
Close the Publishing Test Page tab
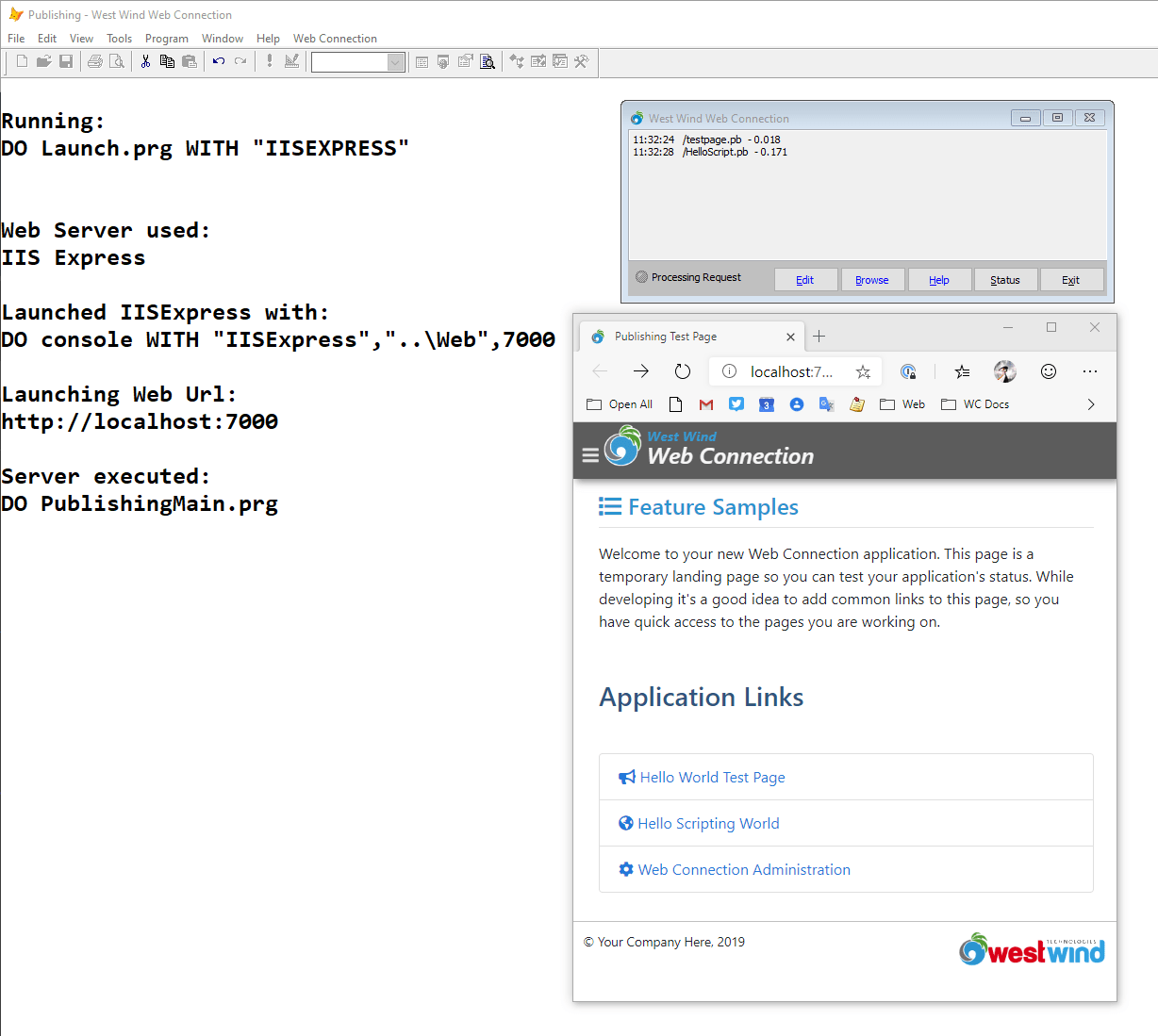(x=790, y=337)
